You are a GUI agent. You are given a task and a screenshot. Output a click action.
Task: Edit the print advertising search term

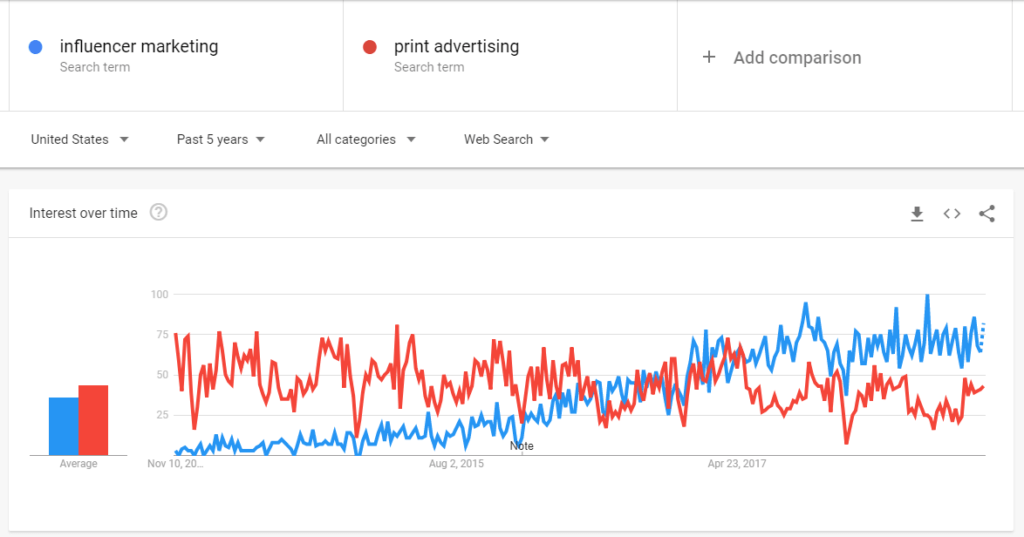coord(456,46)
